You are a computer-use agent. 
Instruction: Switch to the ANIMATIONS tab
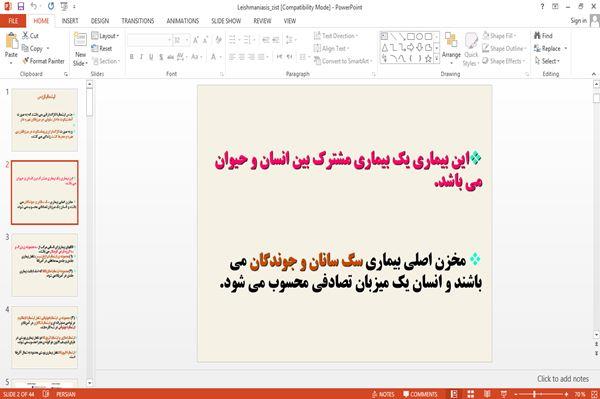(x=183, y=21)
